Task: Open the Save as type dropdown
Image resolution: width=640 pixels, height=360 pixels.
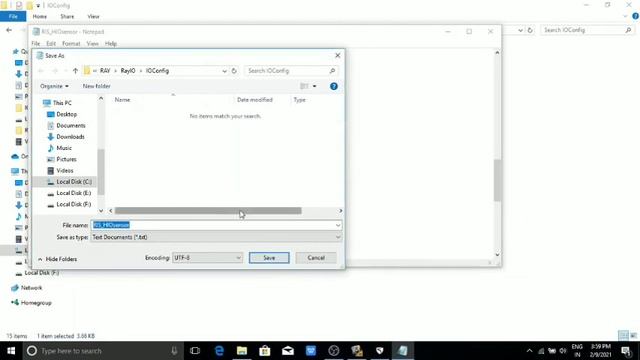Action: point(216,237)
